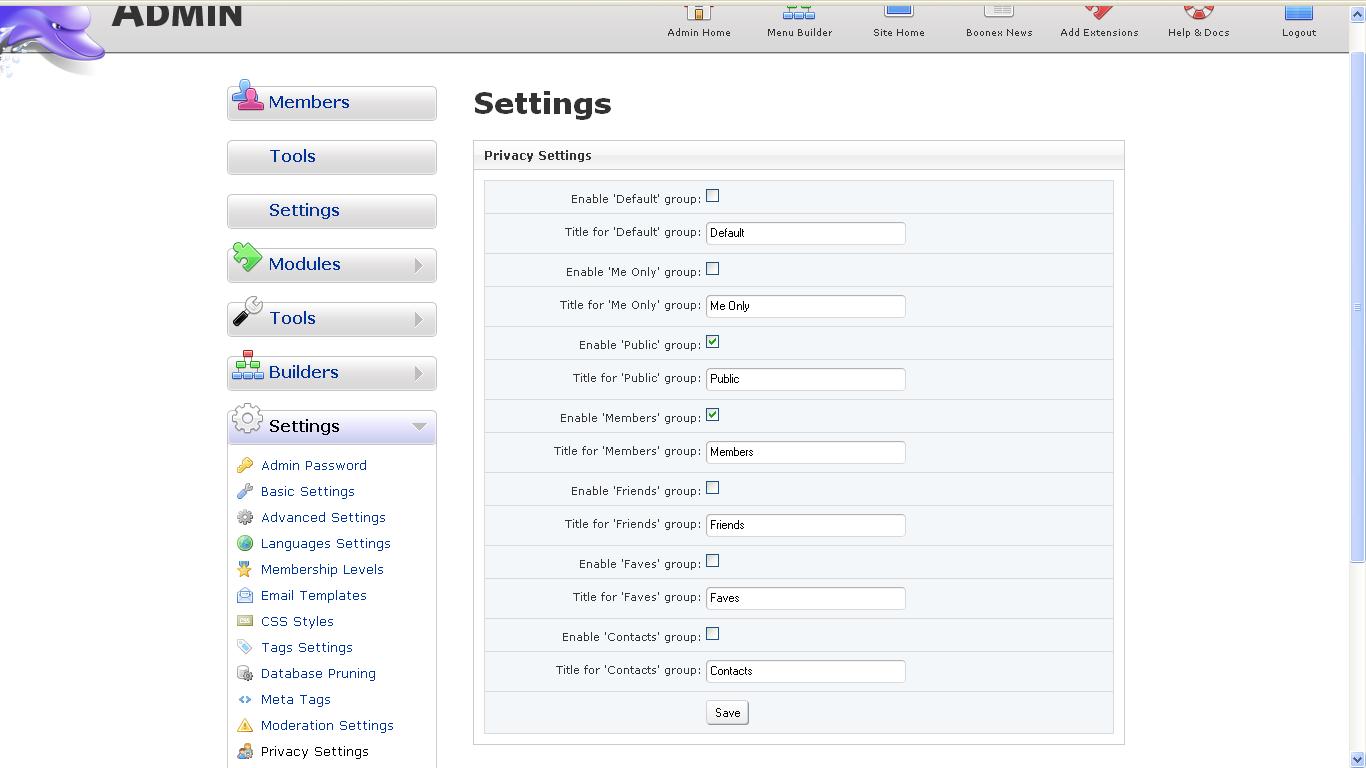This screenshot has width=1366, height=768.
Task: Expand the Builders sidebar menu arrow
Action: coord(419,374)
